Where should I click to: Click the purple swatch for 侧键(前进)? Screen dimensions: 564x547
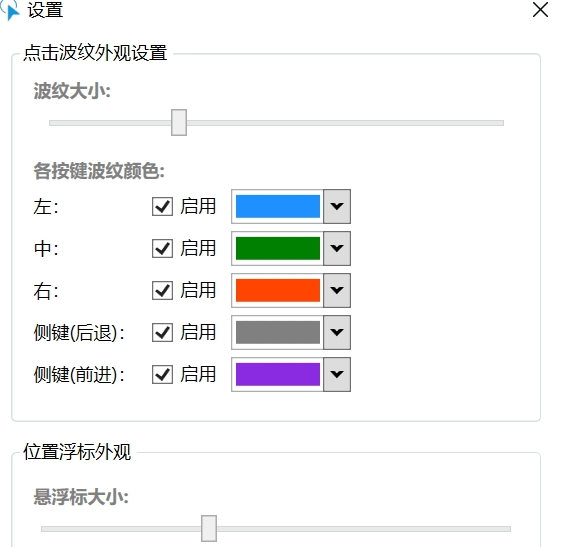point(278,374)
